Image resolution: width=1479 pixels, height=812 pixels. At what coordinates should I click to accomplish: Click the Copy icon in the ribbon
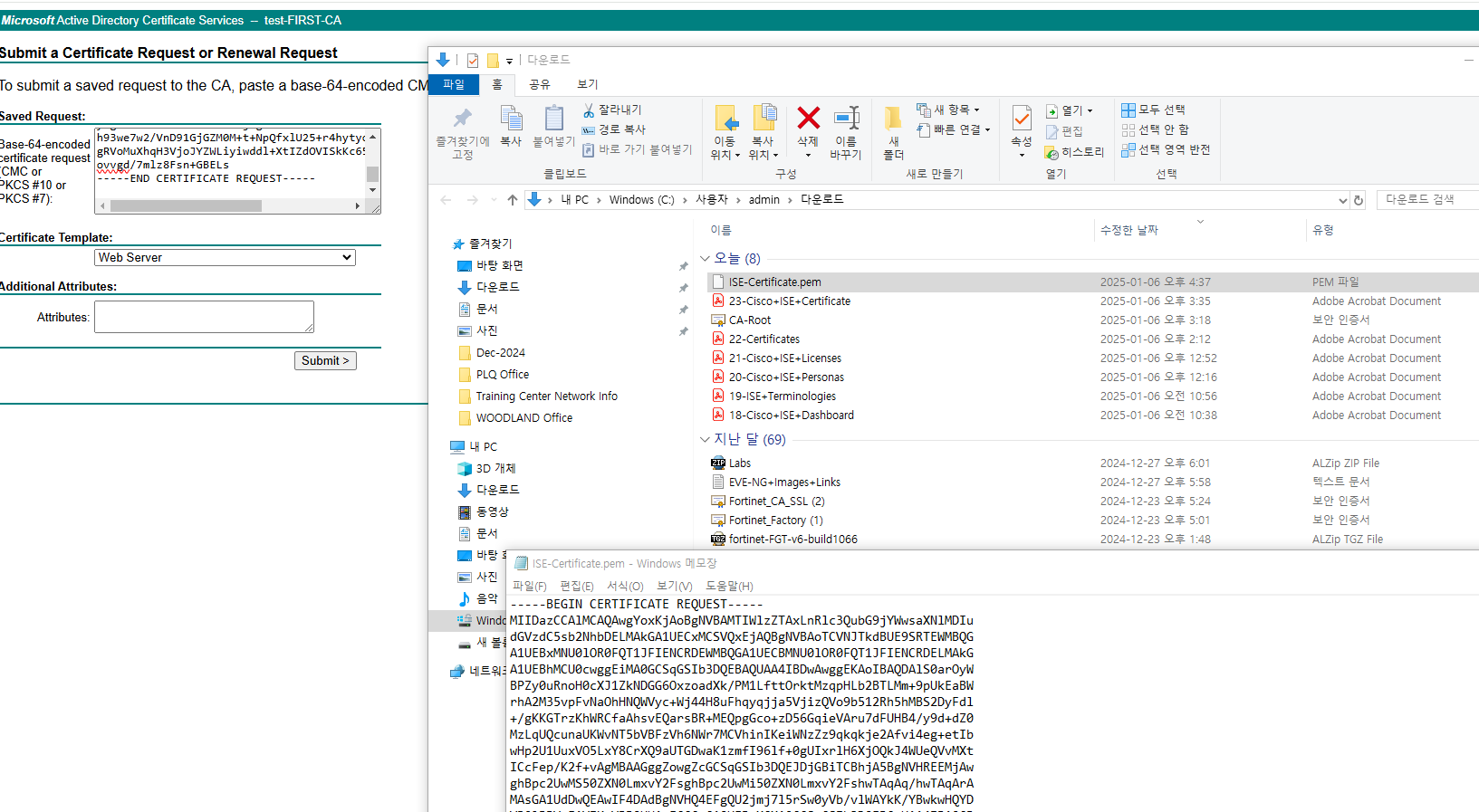(x=512, y=119)
